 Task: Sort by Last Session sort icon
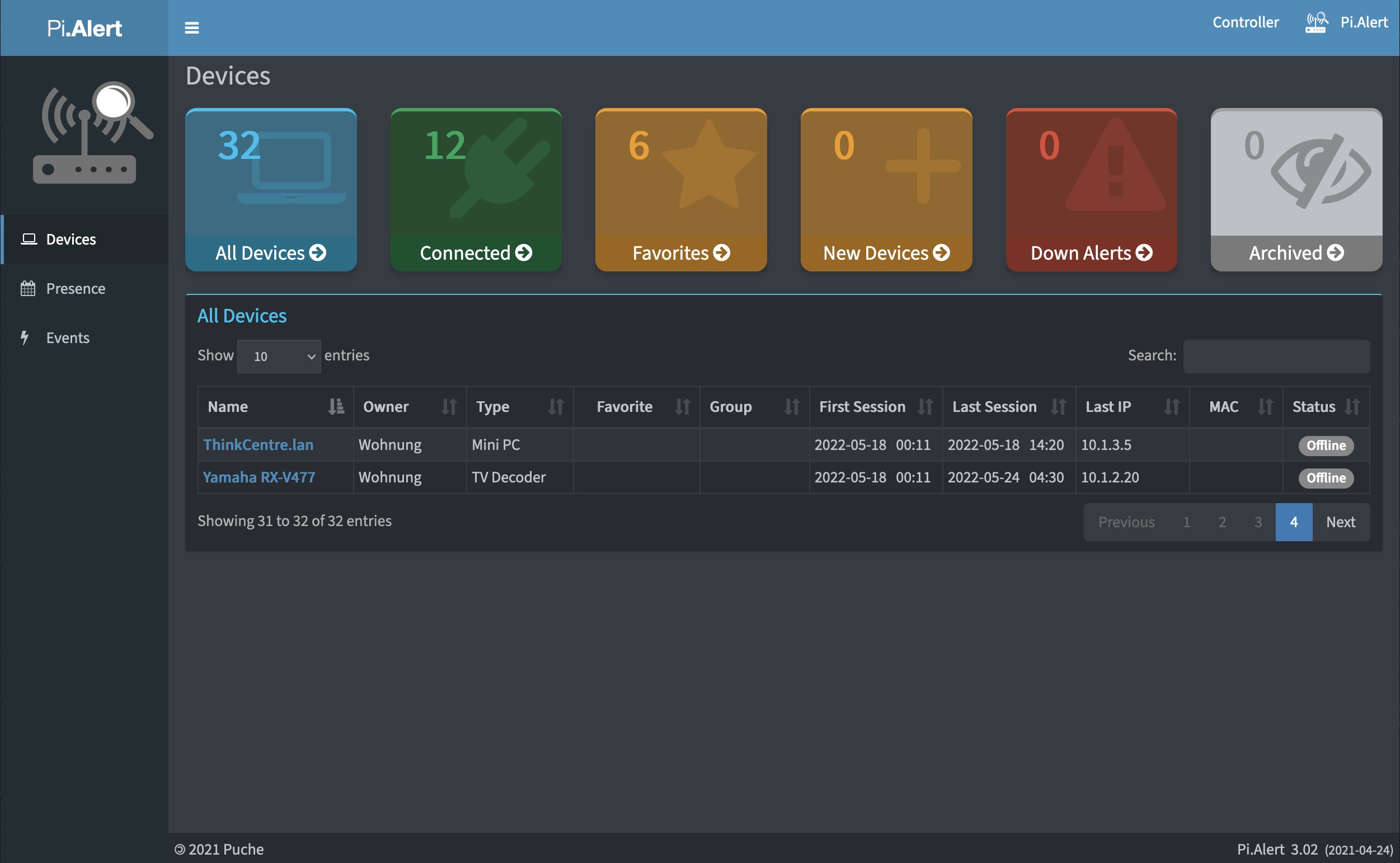tap(1058, 406)
